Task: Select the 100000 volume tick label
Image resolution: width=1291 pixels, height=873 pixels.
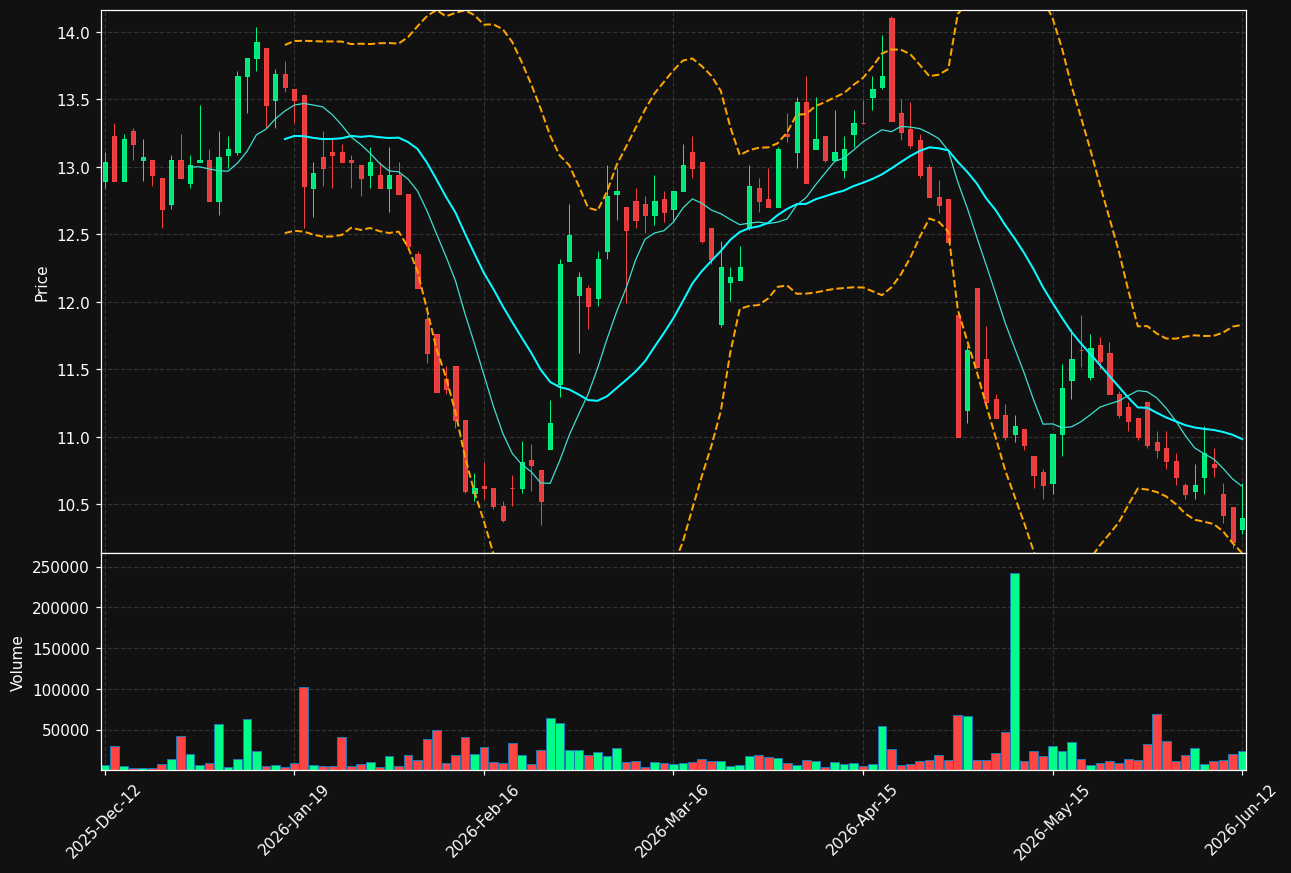Action: [x=62, y=690]
